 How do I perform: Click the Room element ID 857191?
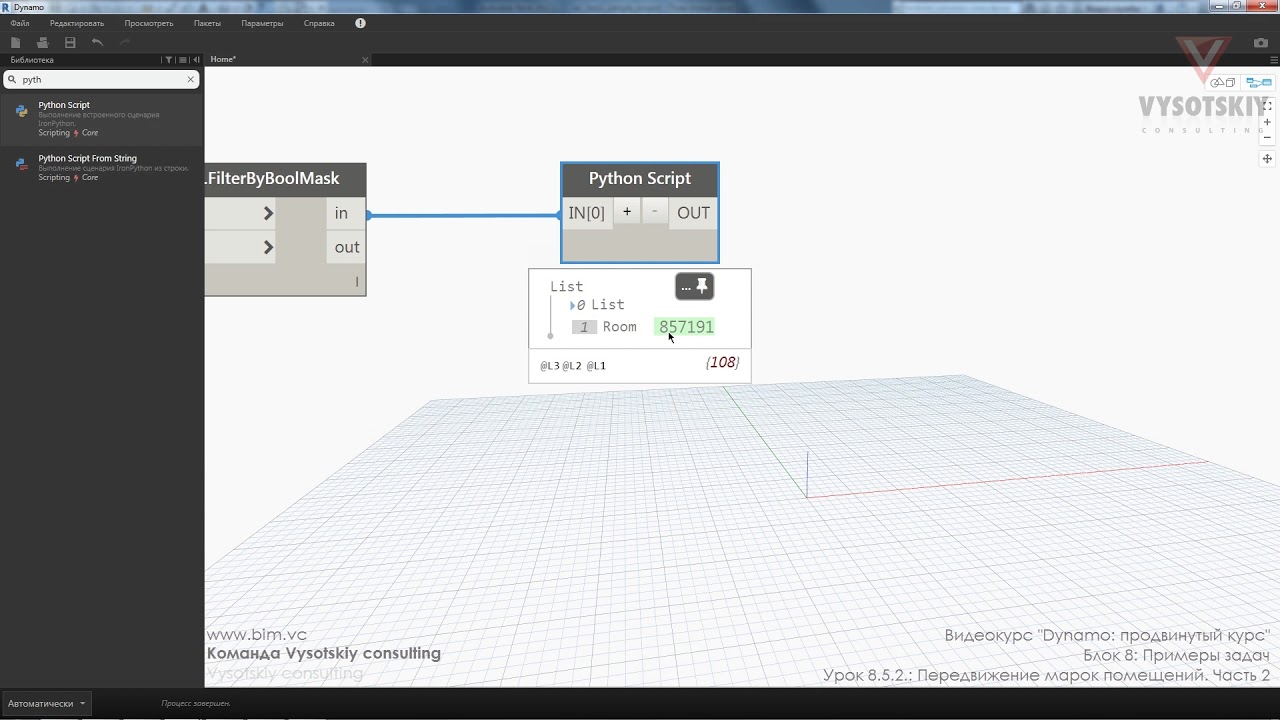click(x=685, y=327)
